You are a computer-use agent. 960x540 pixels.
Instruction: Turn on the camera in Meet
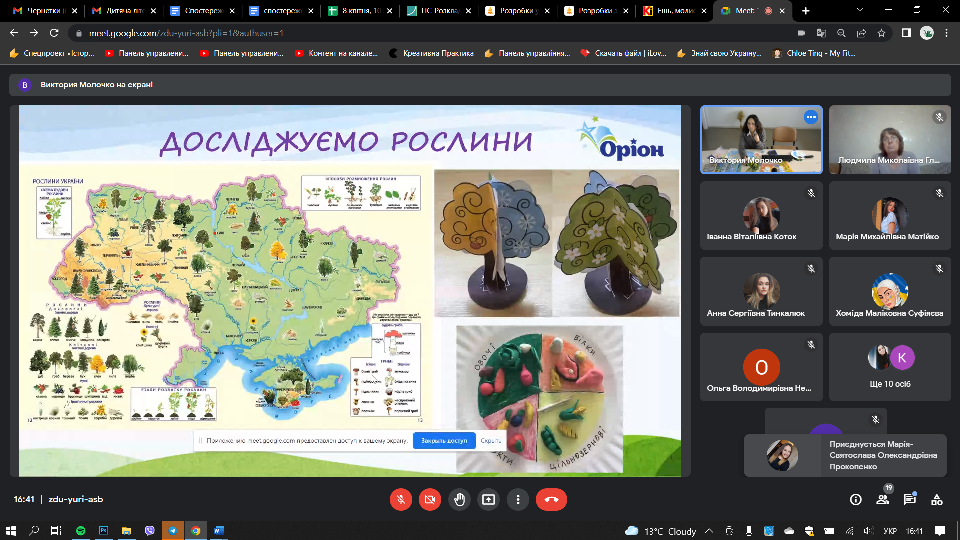pyautogui.click(x=429, y=499)
